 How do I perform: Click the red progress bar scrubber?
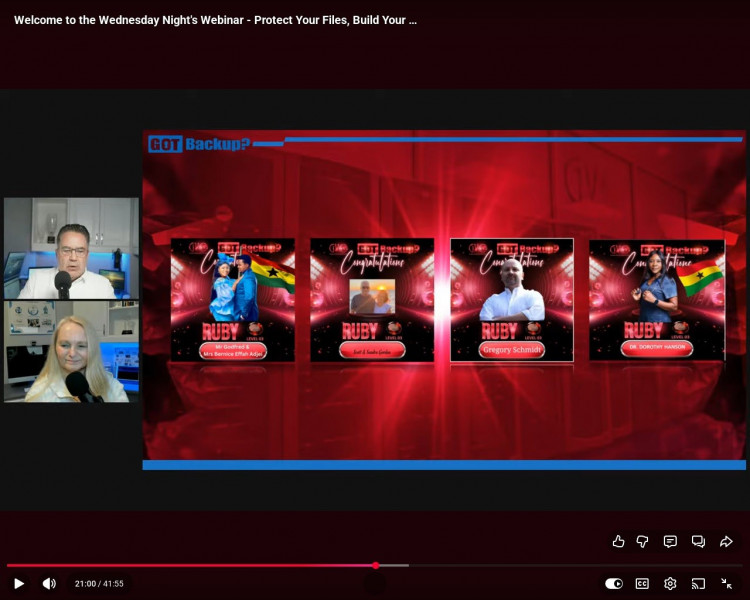coord(376,565)
